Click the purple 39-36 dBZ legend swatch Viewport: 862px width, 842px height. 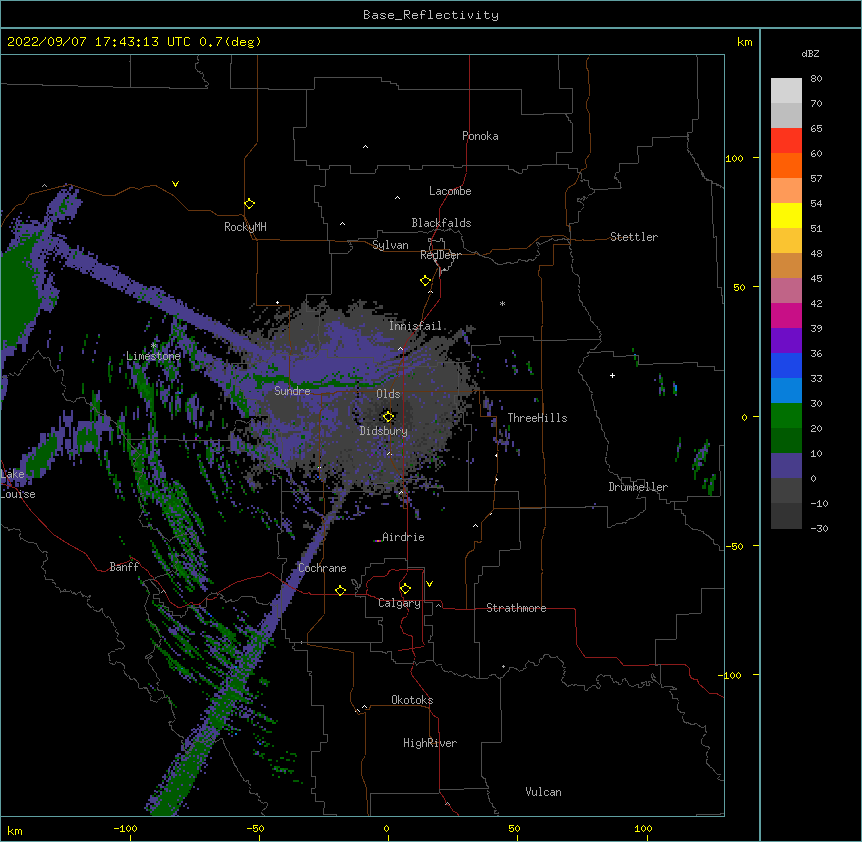786,341
